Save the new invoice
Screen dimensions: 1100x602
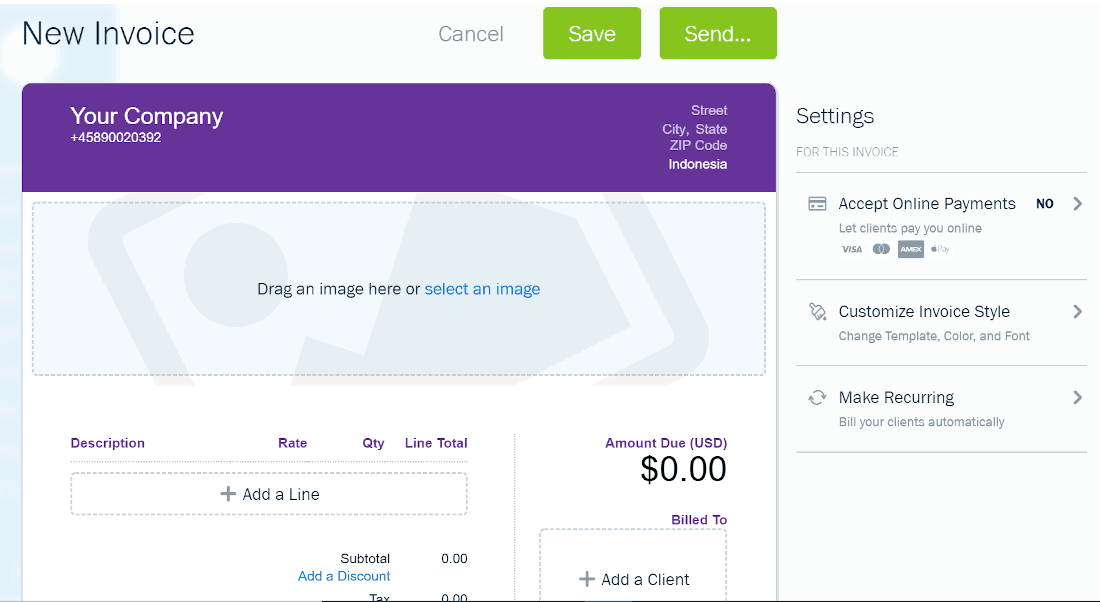point(592,33)
